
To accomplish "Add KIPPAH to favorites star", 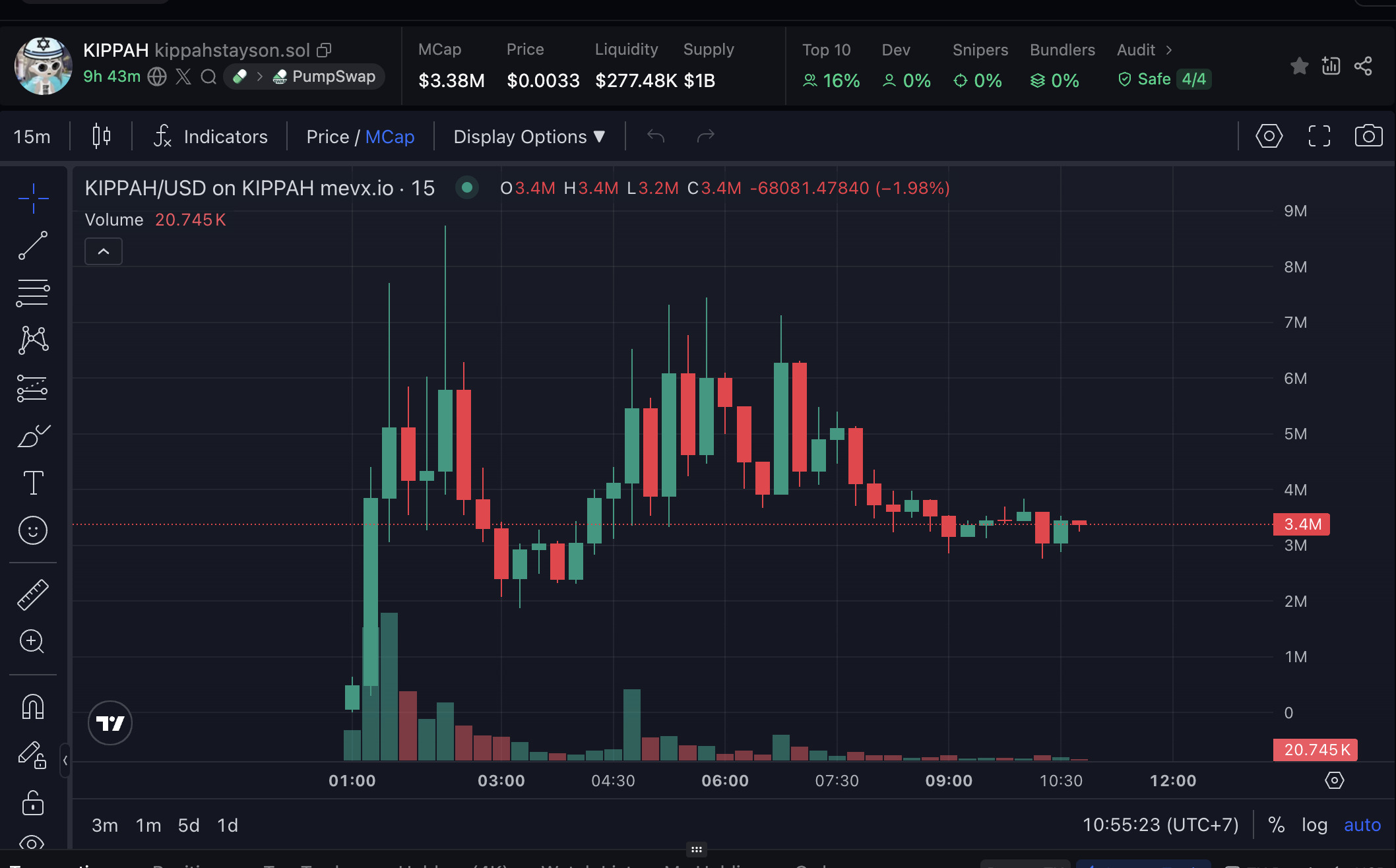I will [x=1300, y=65].
